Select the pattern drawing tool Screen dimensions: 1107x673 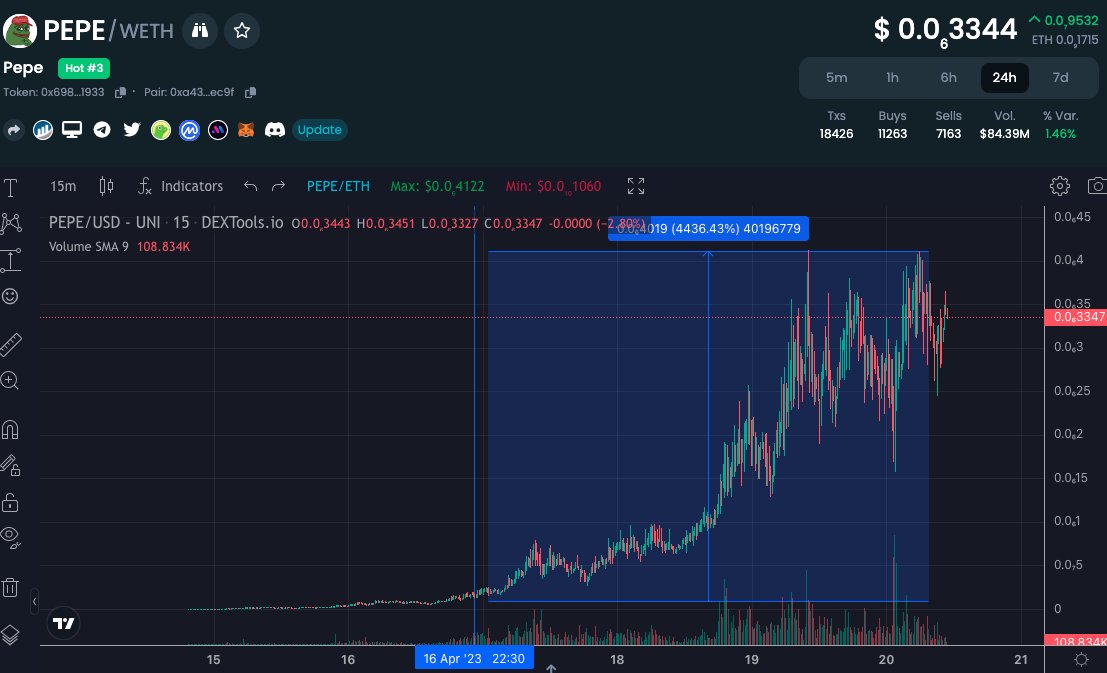[x=11, y=224]
